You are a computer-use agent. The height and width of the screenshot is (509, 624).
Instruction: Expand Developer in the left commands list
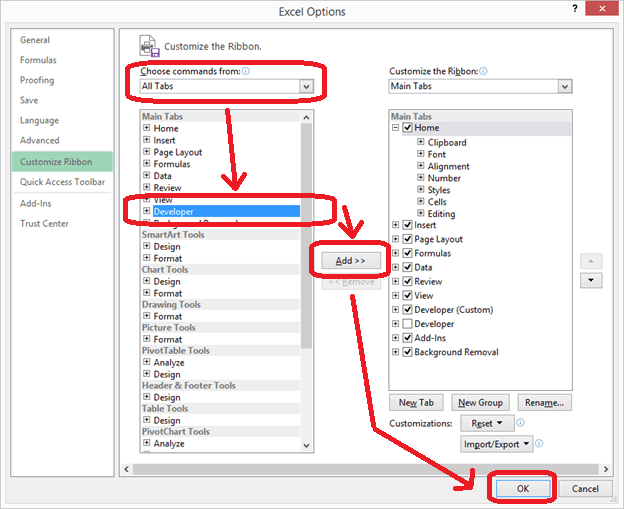(x=146, y=211)
